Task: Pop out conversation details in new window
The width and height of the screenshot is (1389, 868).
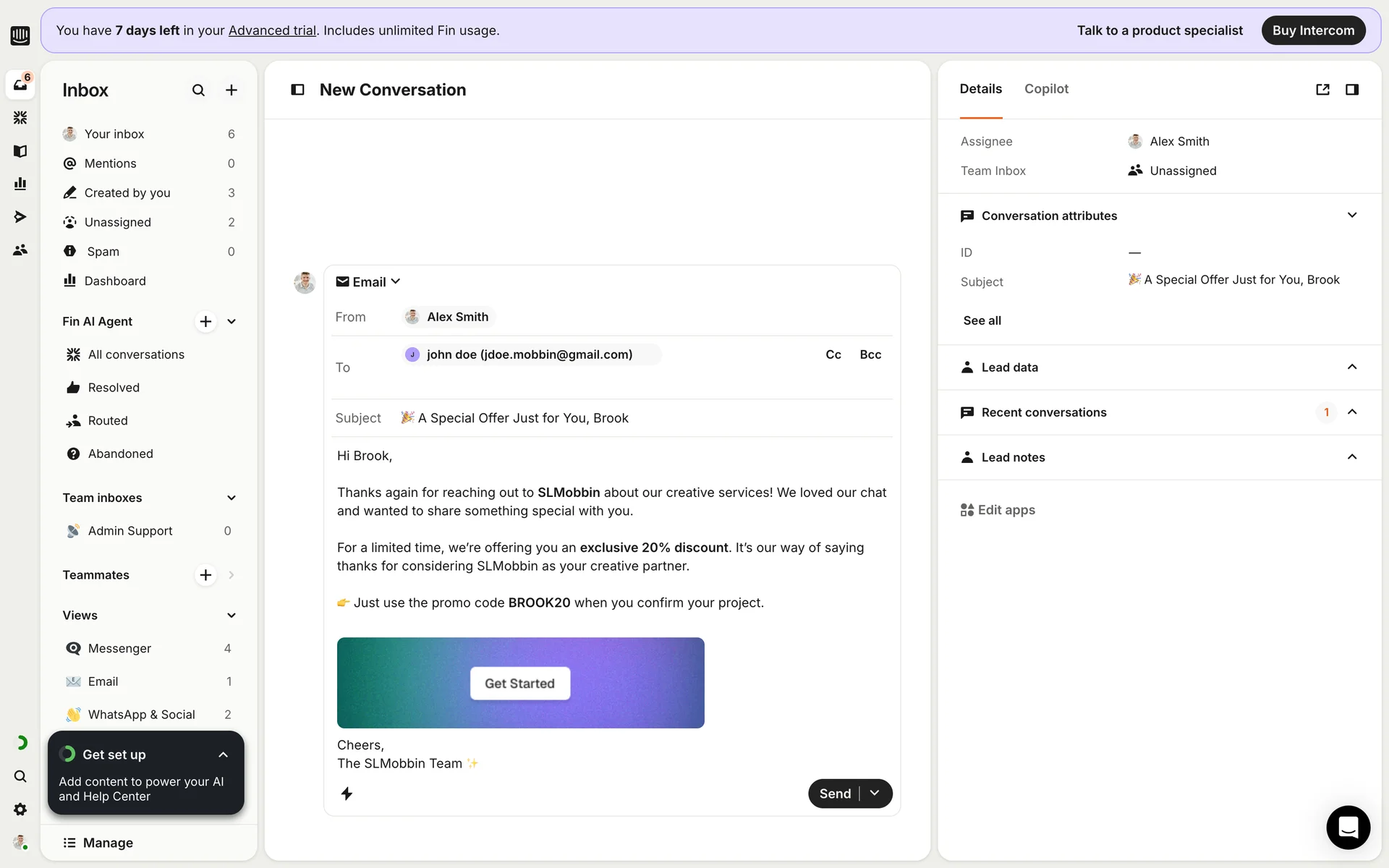Action: pyautogui.click(x=1322, y=90)
